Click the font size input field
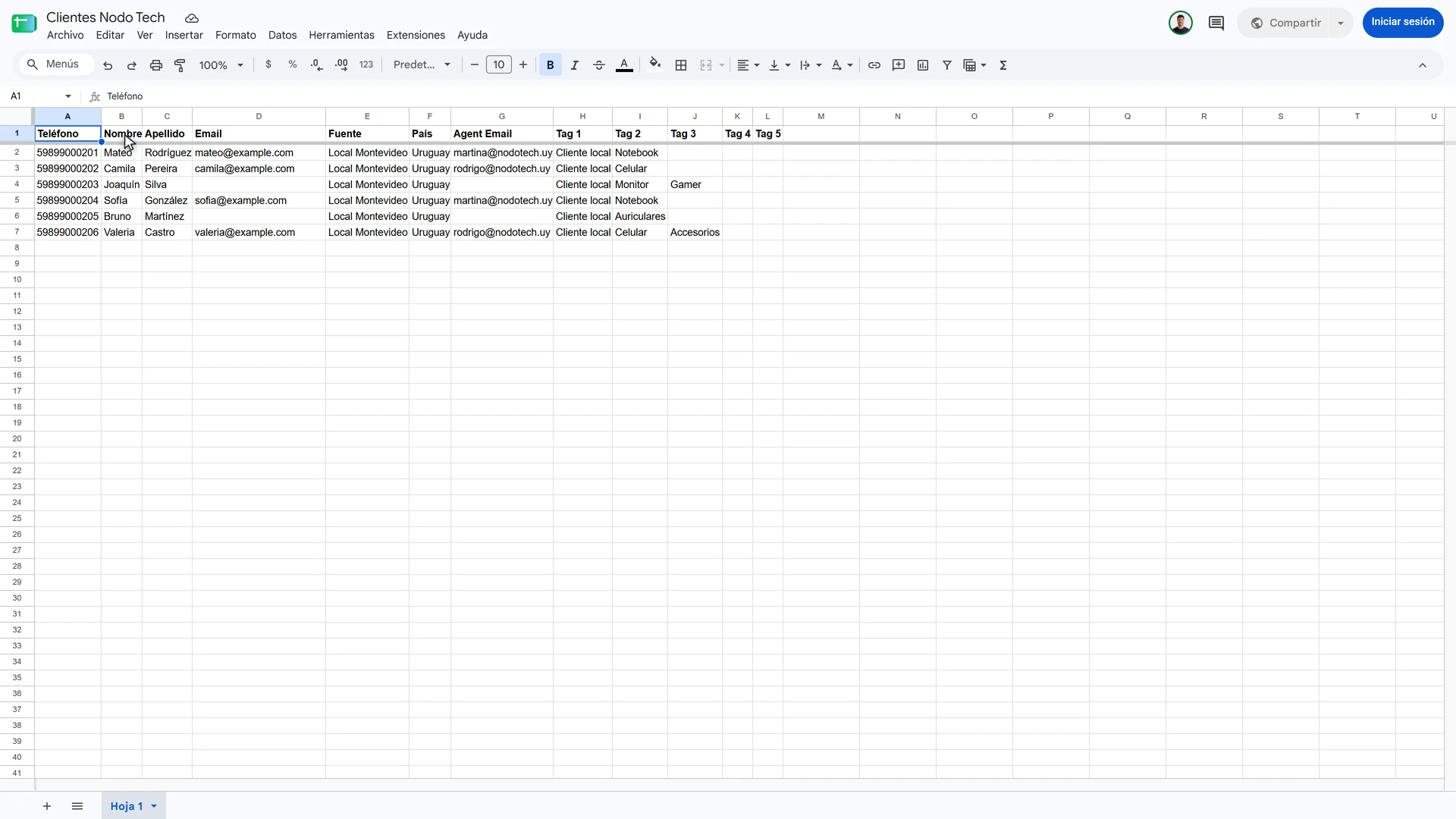1456x819 pixels. click(499, 65)
